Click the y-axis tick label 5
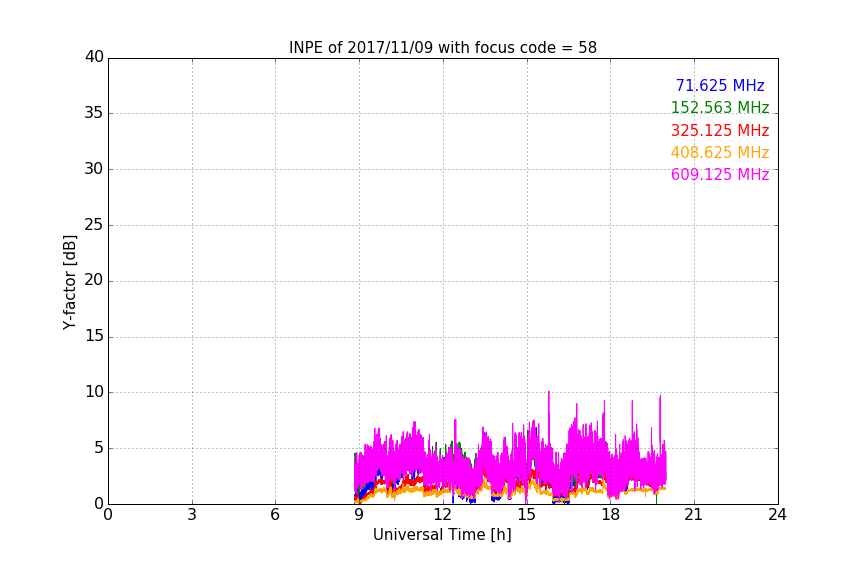864x576 pixels. click(99, 448)
